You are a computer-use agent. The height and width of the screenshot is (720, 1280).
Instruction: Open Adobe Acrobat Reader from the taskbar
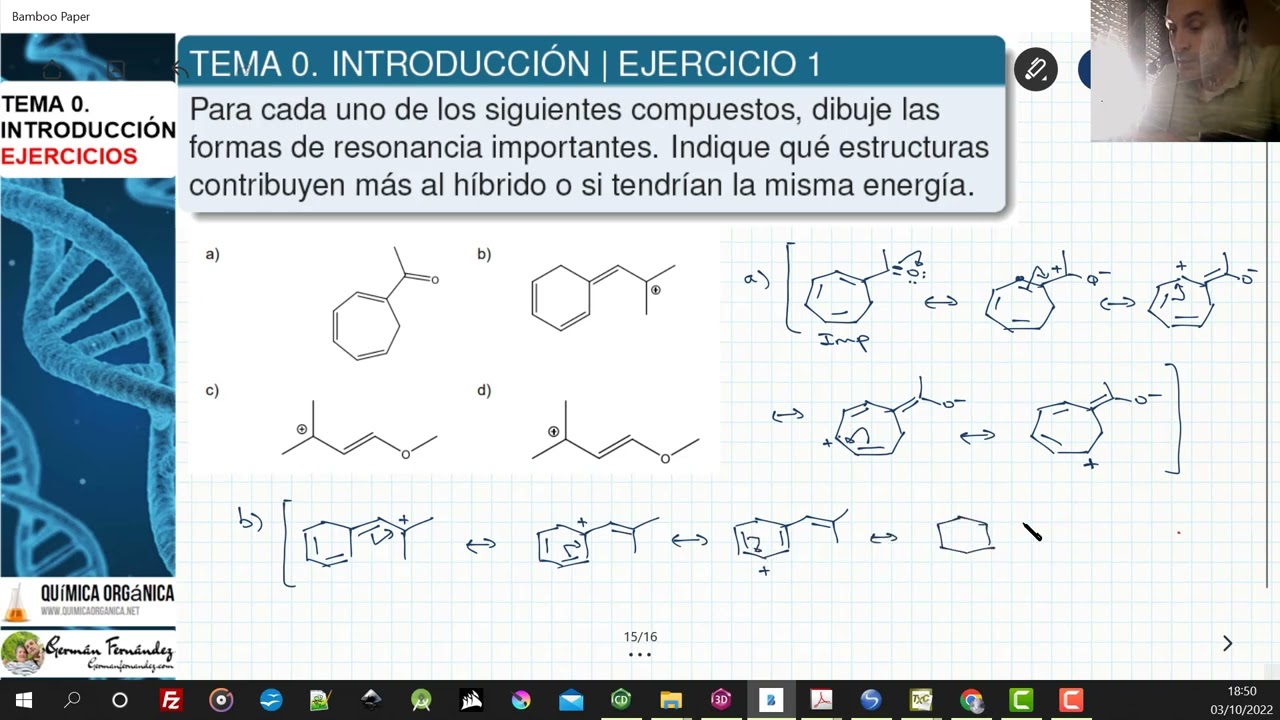point(821,700)
